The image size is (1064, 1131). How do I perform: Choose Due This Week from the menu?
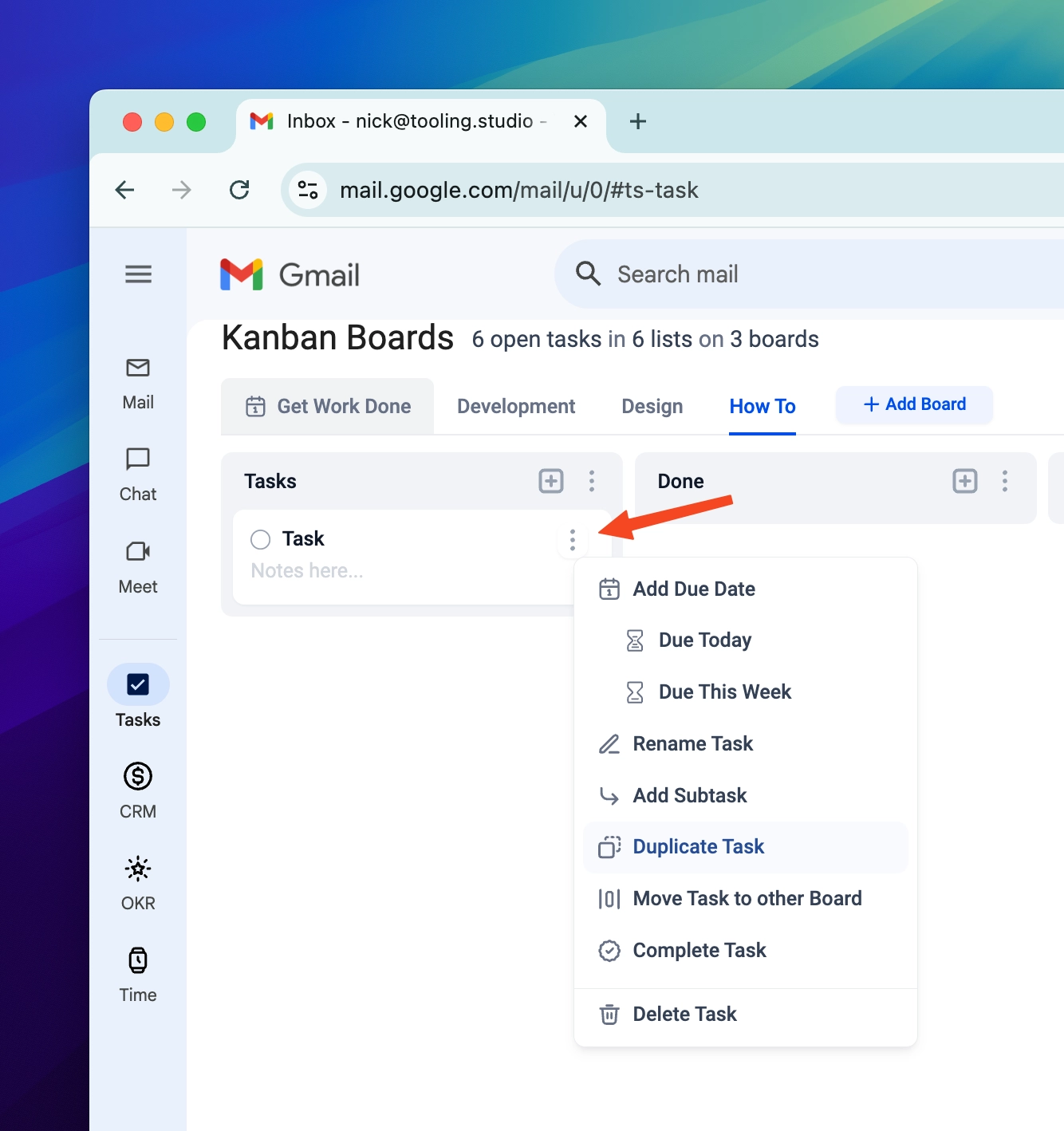tap(746, 692)
